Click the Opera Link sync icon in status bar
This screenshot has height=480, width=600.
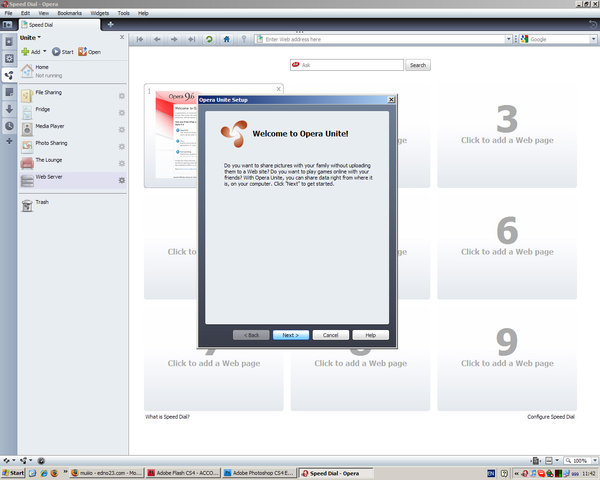(7, 461)
